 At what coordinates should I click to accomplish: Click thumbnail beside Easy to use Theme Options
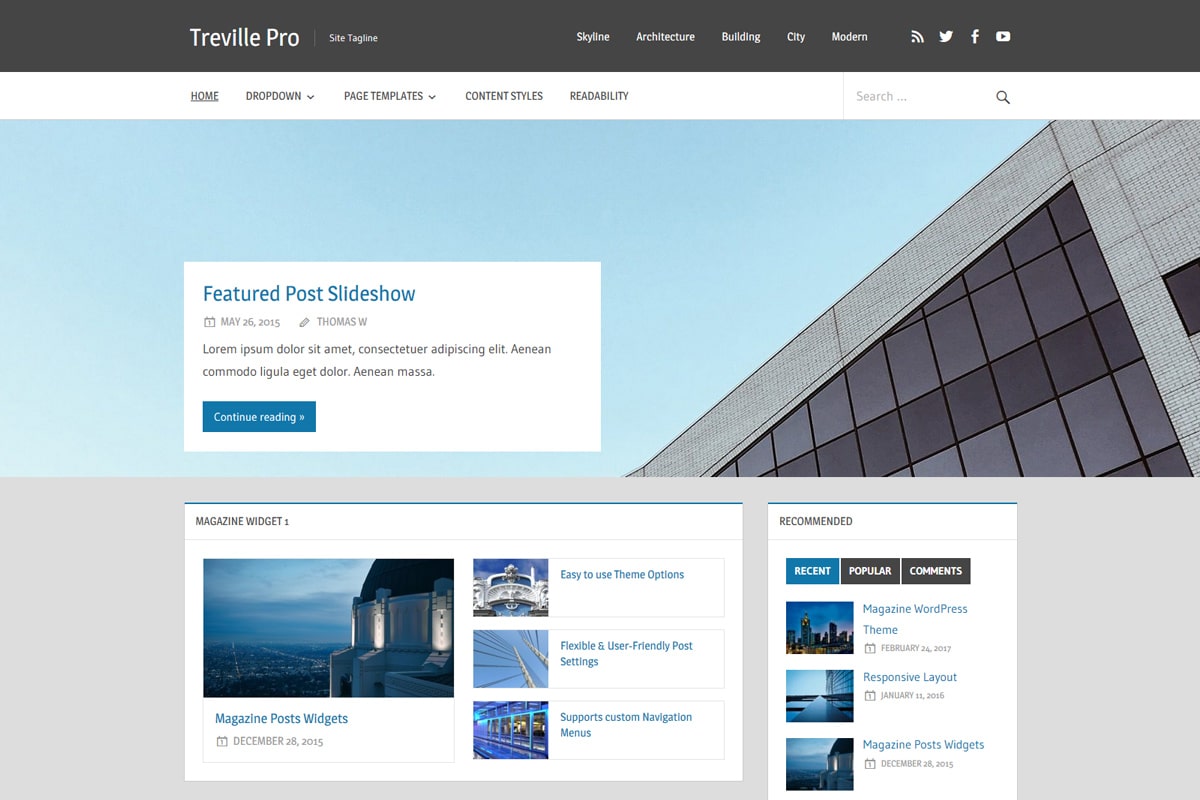point(511,588)
